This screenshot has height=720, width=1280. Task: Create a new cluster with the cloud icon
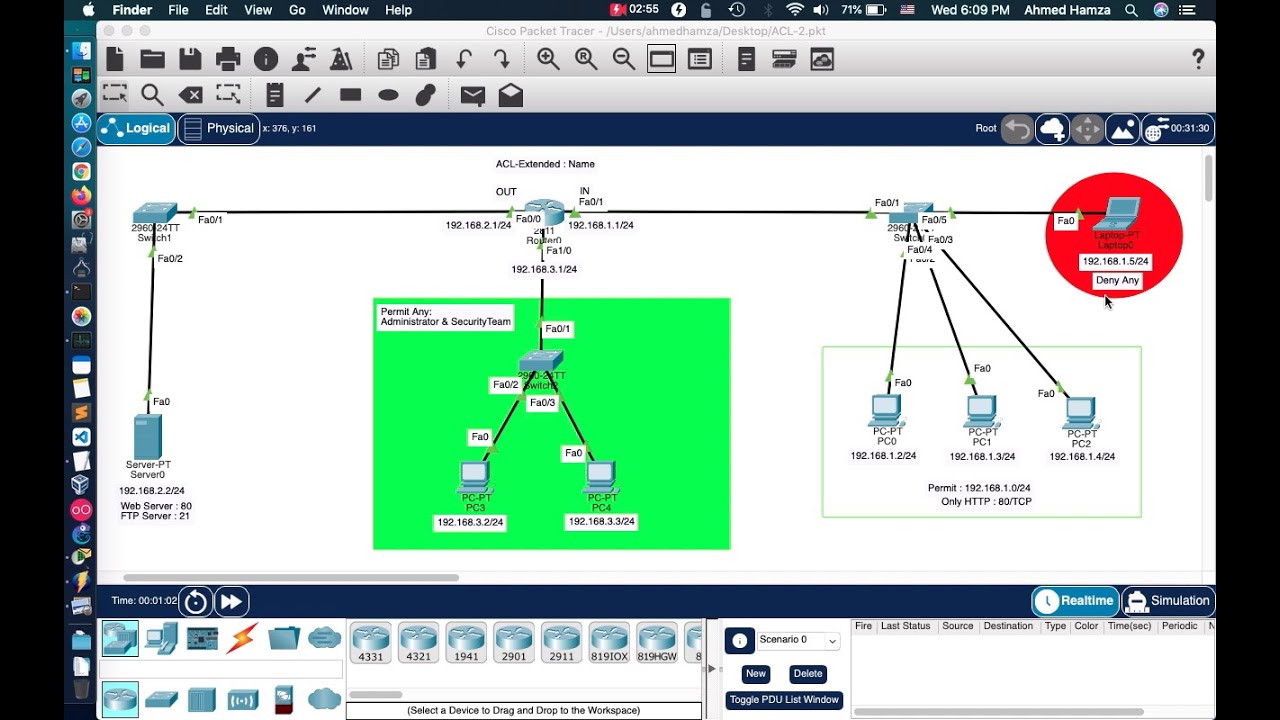pyautogui.click(x=1052, y=128)
